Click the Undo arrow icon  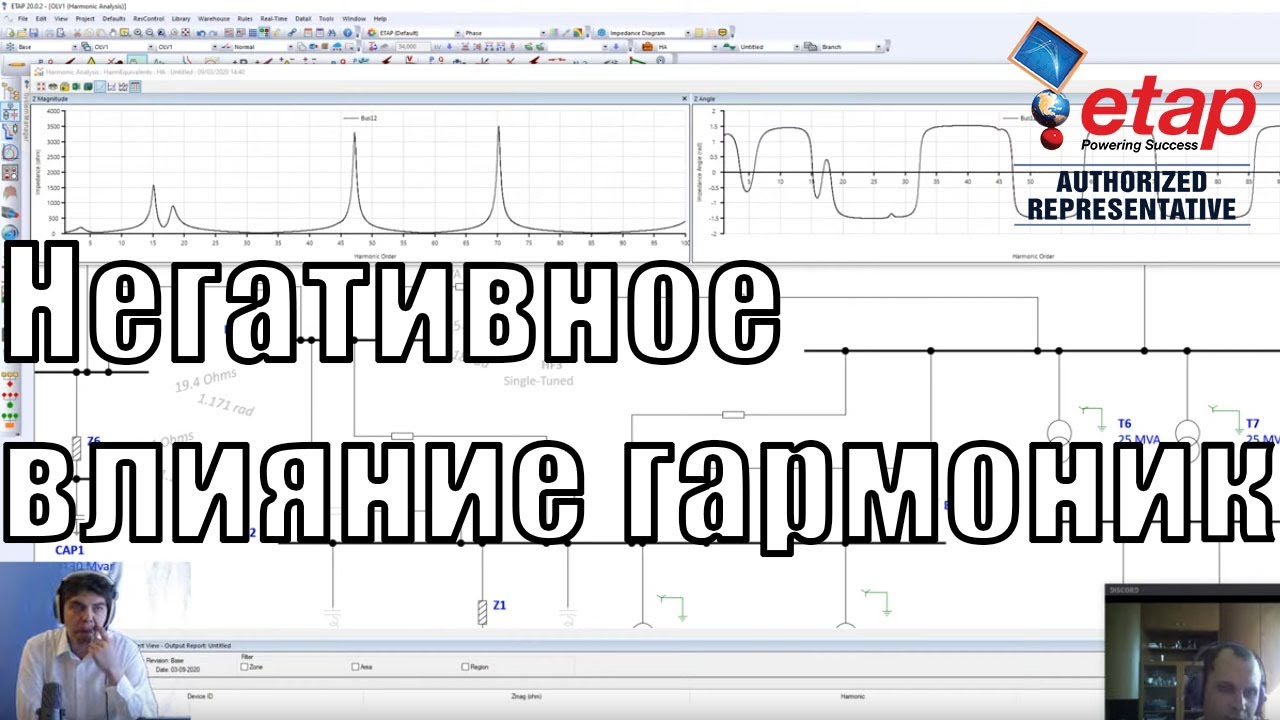coord(200,32)
